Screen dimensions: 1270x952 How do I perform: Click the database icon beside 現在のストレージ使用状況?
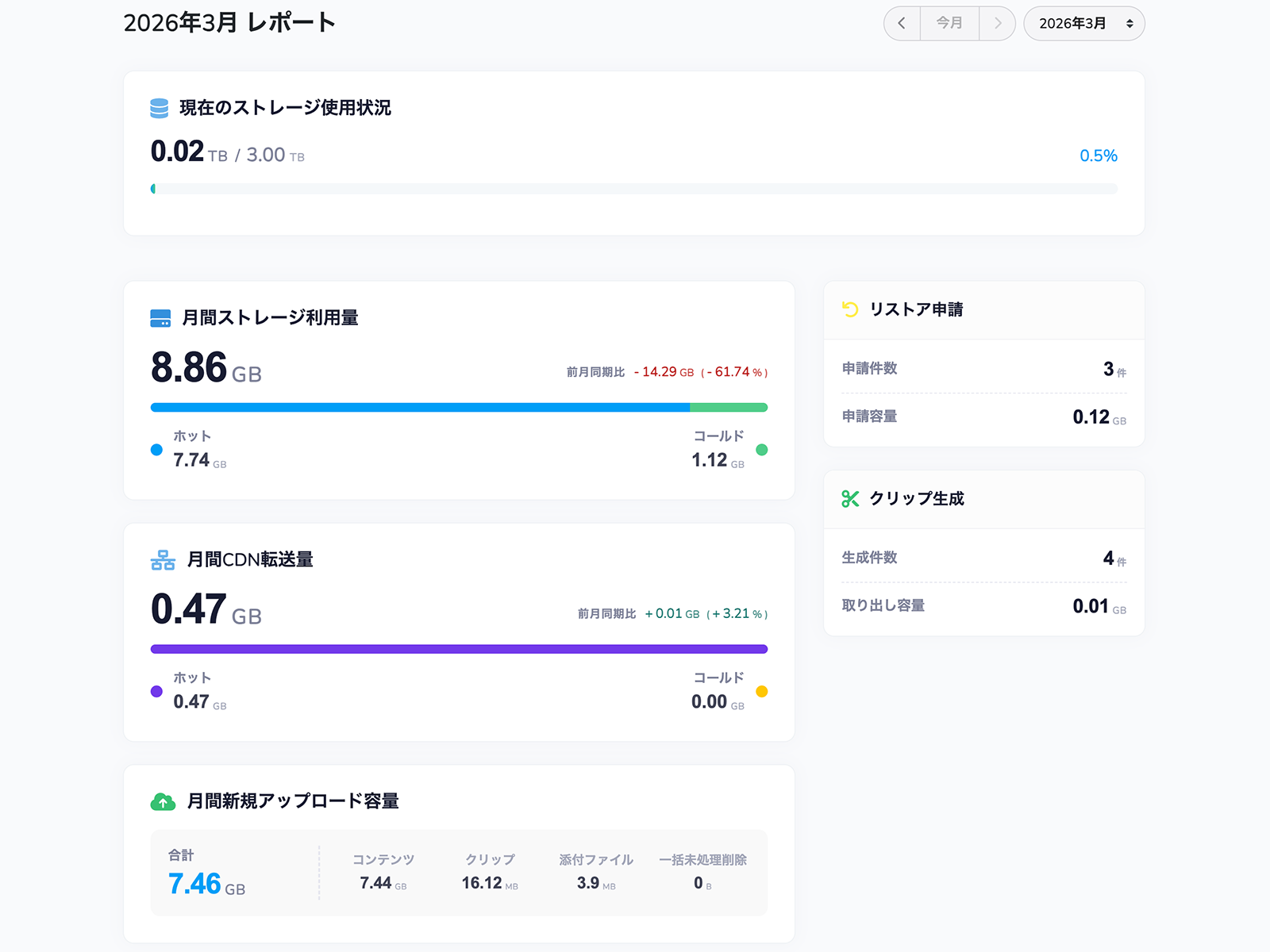(160, 108)
